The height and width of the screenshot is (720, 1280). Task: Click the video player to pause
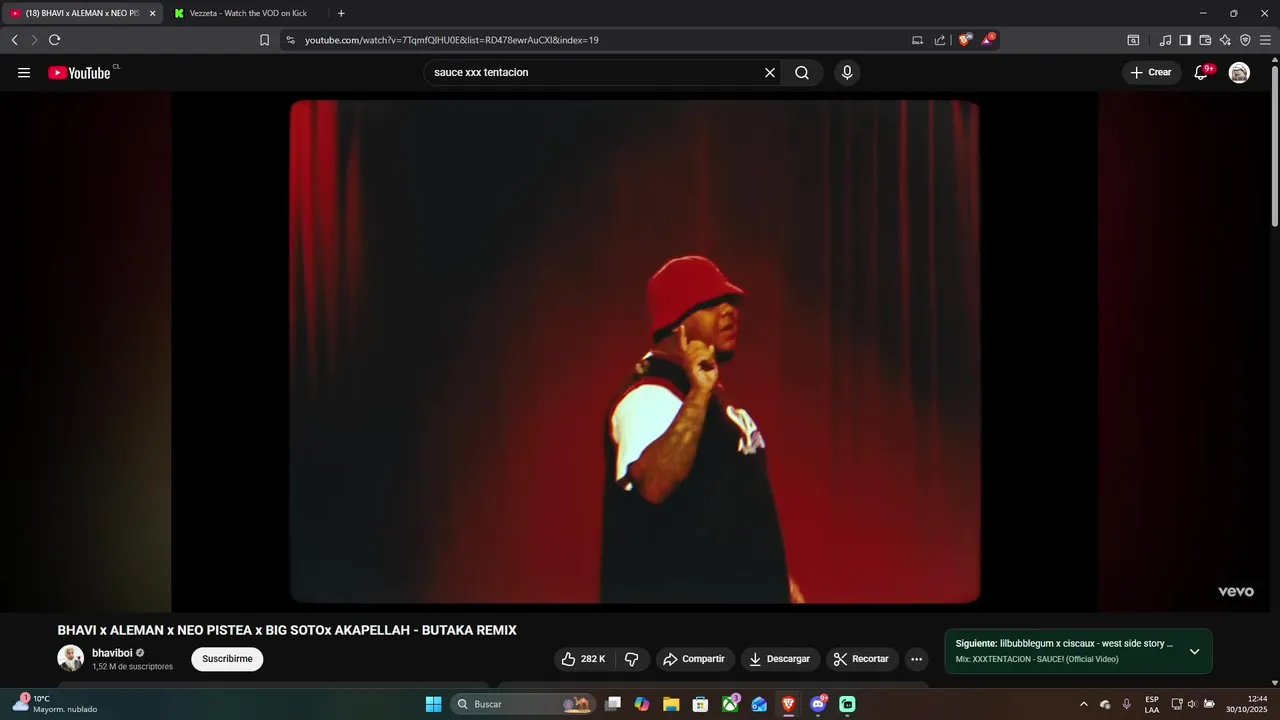coord(635,351)
